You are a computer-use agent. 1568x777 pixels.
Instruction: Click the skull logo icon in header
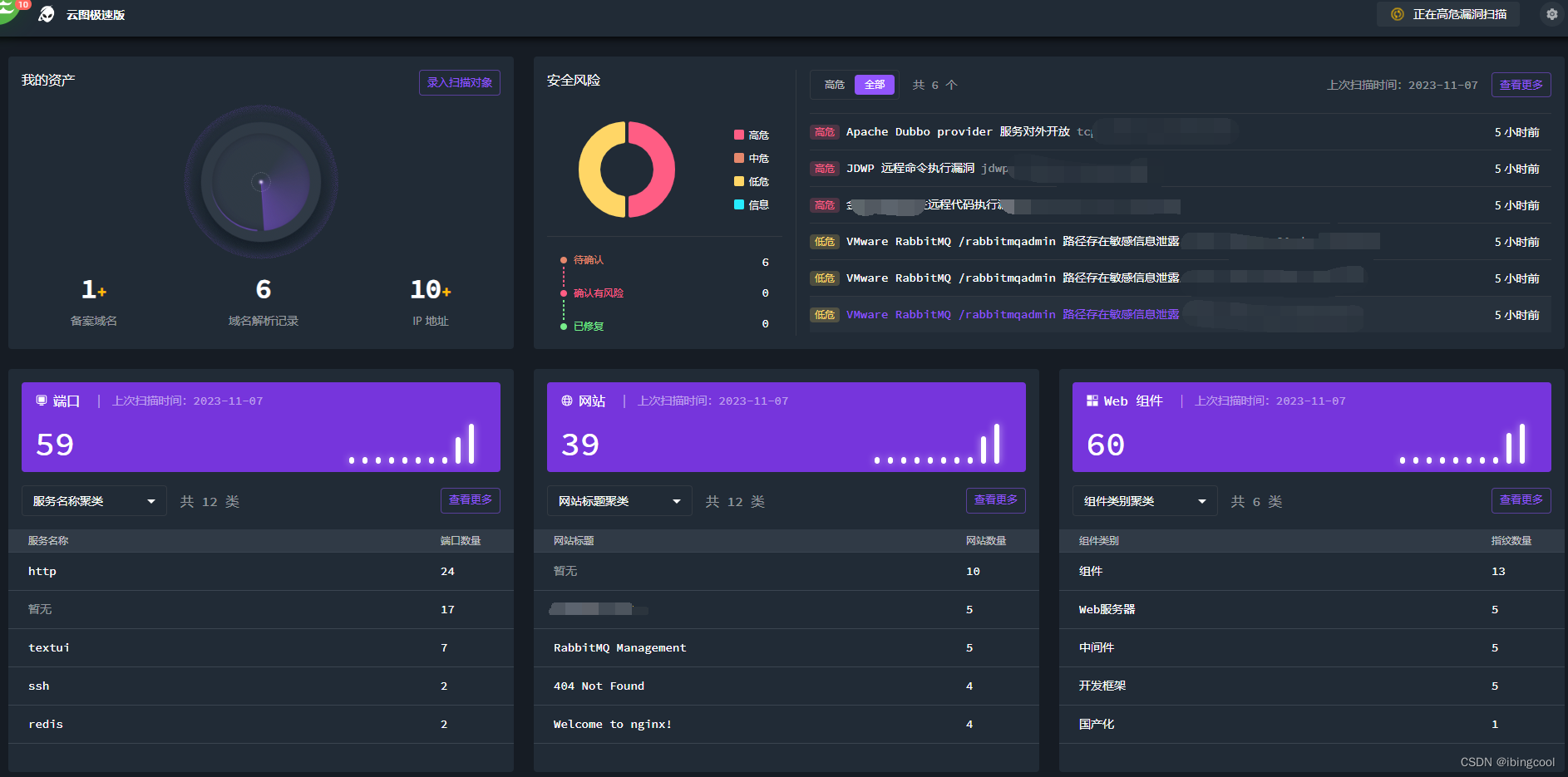47,14
